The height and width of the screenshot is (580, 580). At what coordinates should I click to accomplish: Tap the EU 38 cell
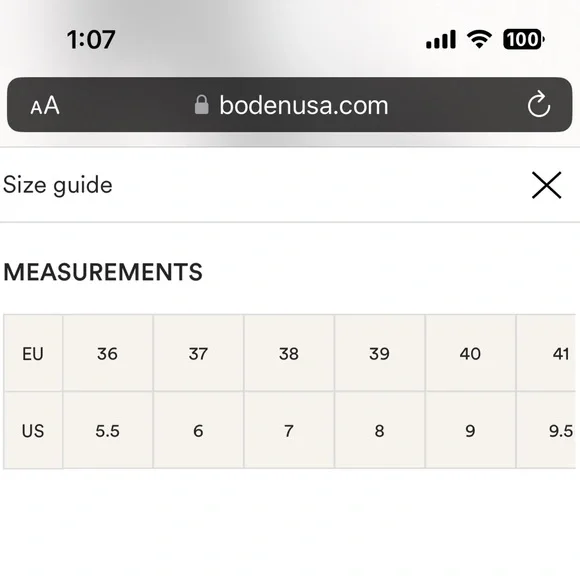point(289,353)
